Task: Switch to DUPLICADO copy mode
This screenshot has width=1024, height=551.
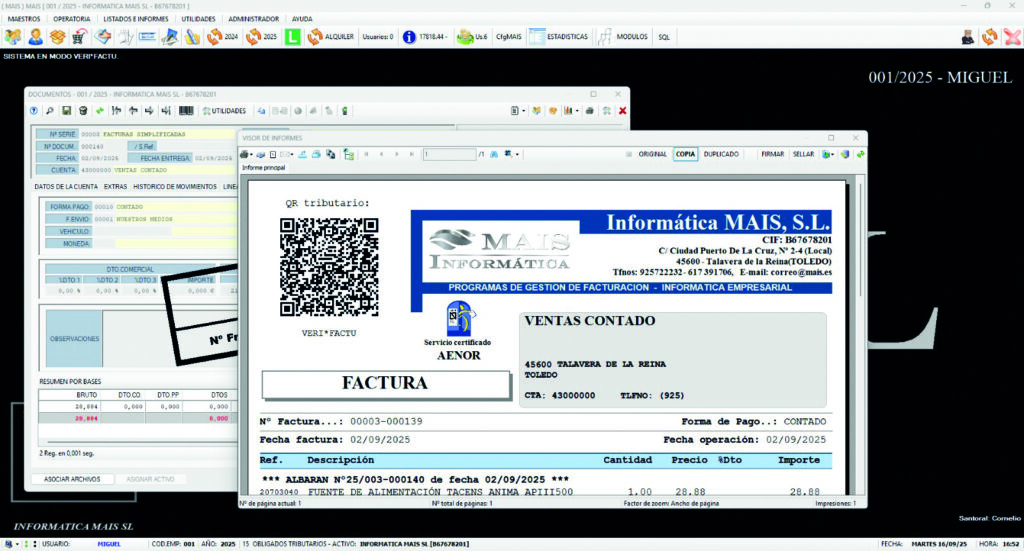Action: [721, 154]
